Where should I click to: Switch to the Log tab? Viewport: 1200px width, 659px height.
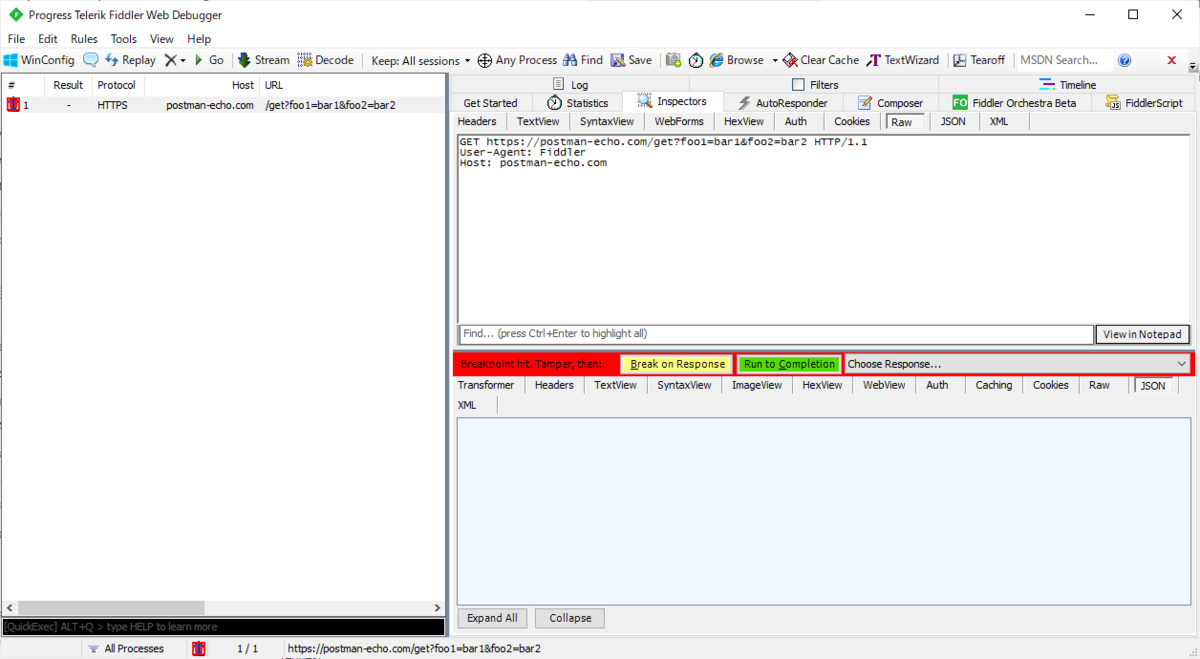point(570,85)
